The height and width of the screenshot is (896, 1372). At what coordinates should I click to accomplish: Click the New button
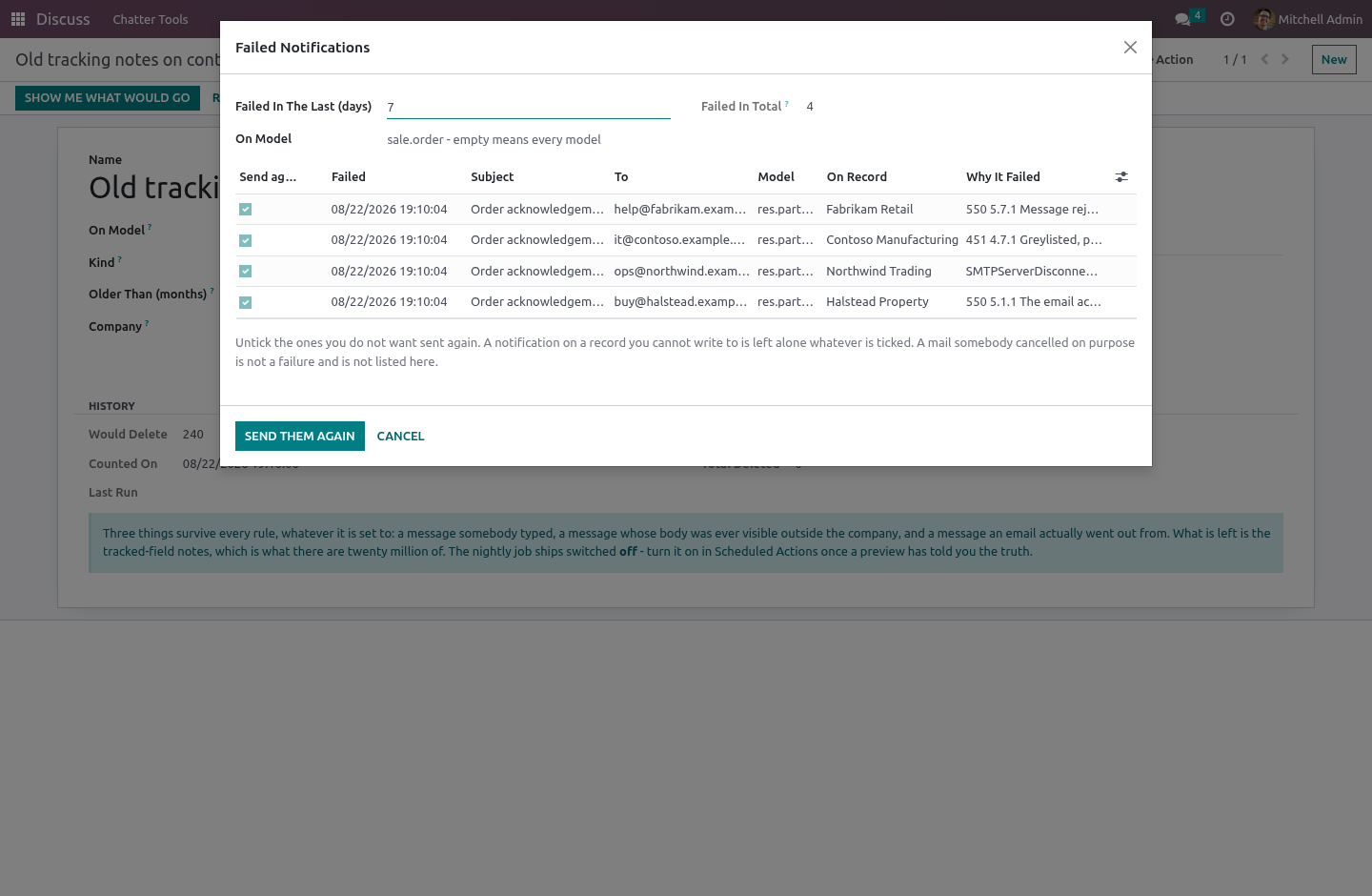1334,59
